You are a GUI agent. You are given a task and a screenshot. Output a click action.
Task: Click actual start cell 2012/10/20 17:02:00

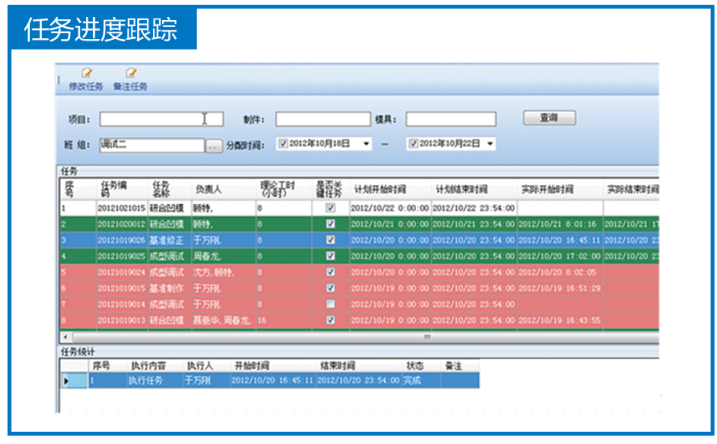coord(560,256)
